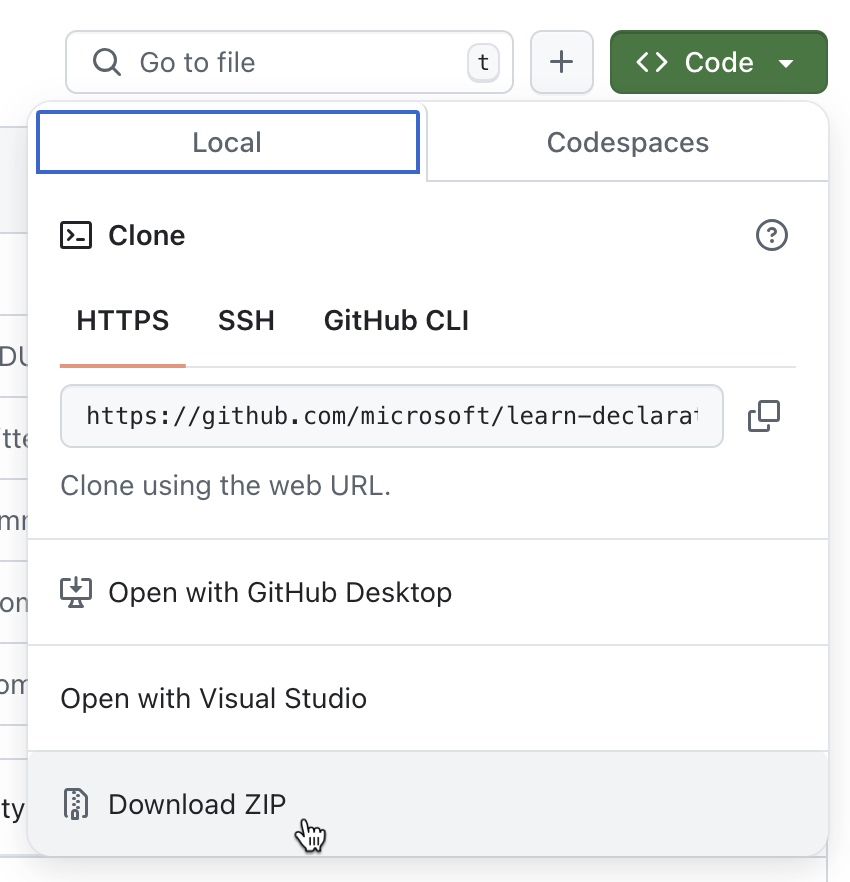Select the SSH clone method
The height and width of the screenshot is (882, 850).
click(246, 321)
